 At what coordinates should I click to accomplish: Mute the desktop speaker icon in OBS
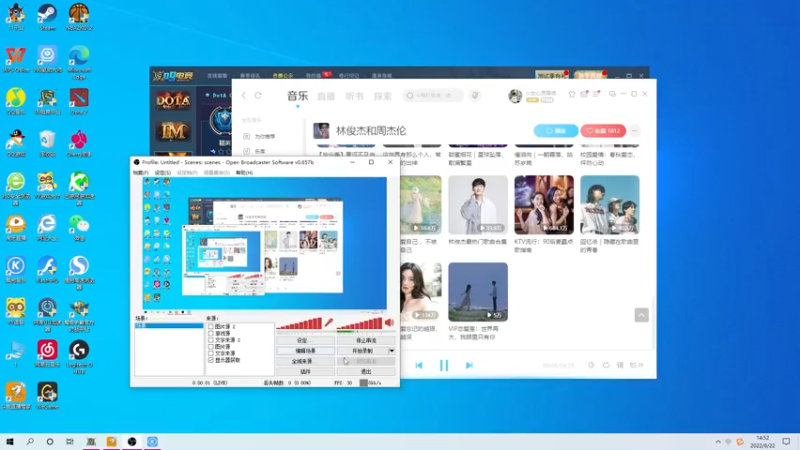click(x=389, y=322)
